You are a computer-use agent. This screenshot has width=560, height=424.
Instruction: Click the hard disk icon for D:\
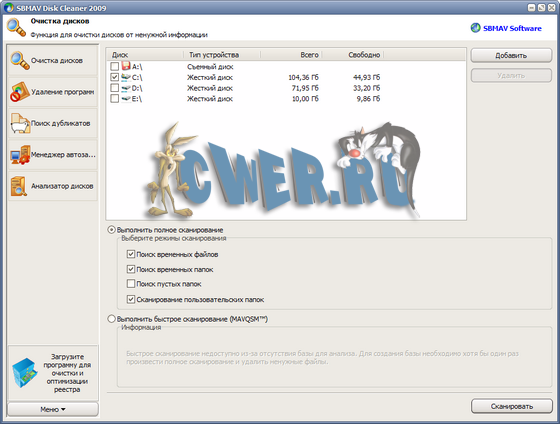coord(126,88)
